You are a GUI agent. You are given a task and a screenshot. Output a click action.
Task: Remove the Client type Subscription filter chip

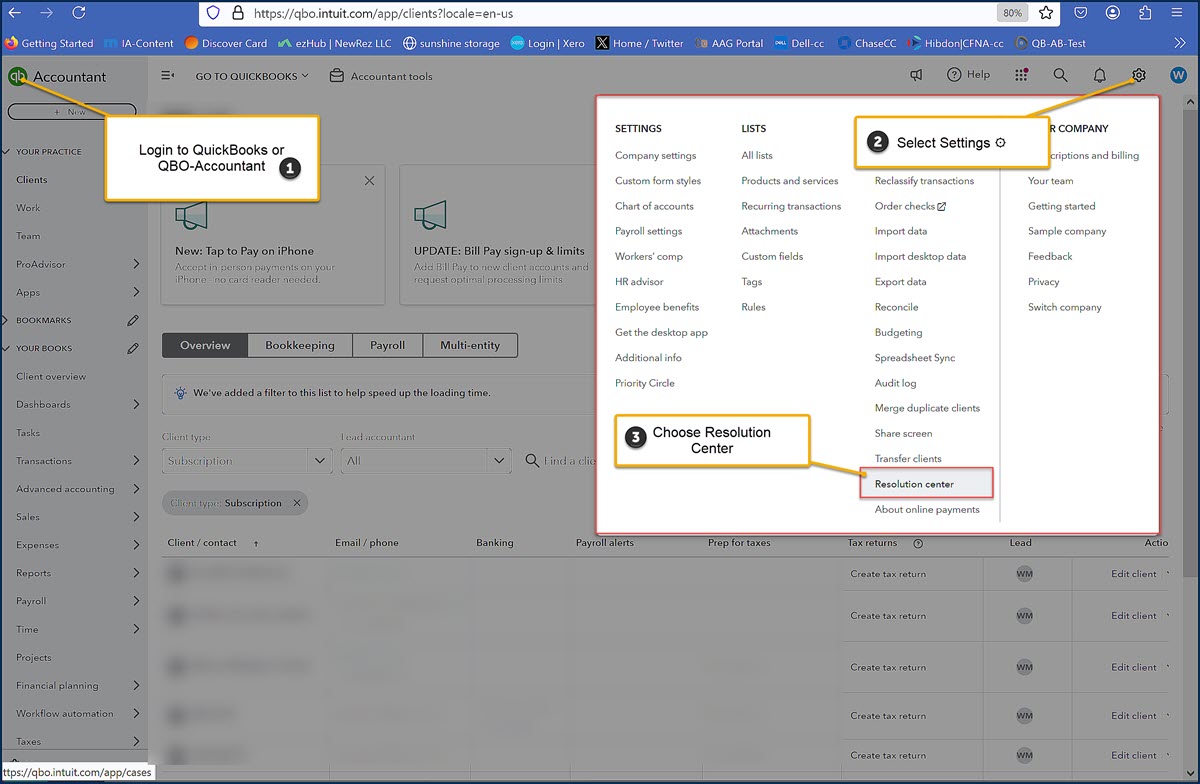[297, 503]
